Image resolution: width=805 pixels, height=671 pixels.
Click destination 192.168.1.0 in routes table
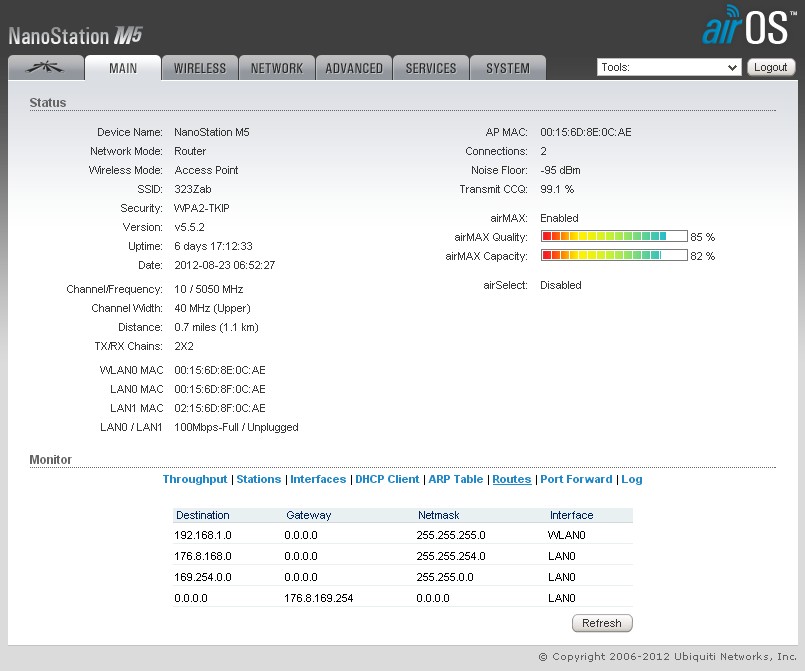coord(203,535)
